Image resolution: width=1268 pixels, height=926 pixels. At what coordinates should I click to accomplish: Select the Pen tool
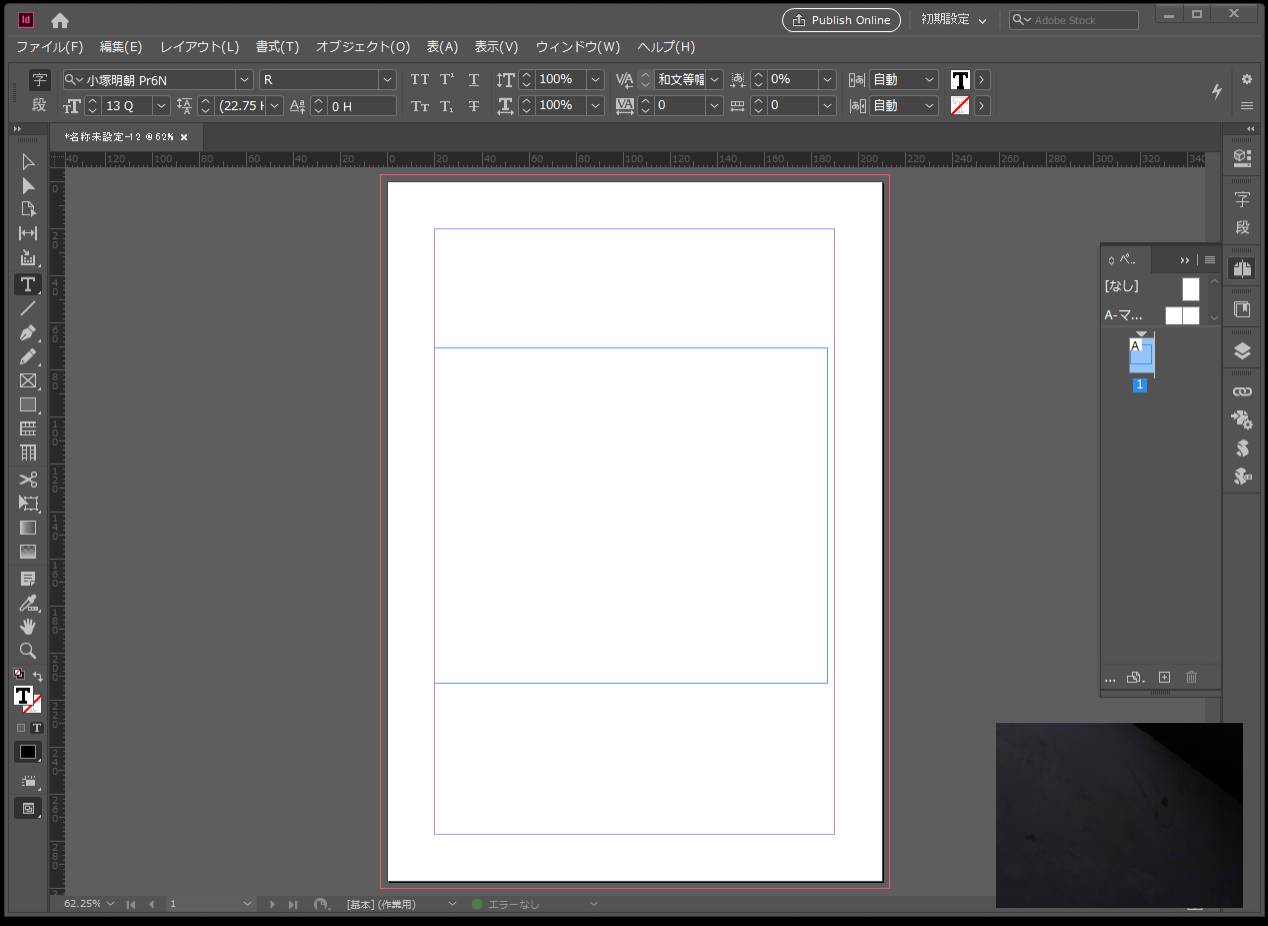coord(28,333)
